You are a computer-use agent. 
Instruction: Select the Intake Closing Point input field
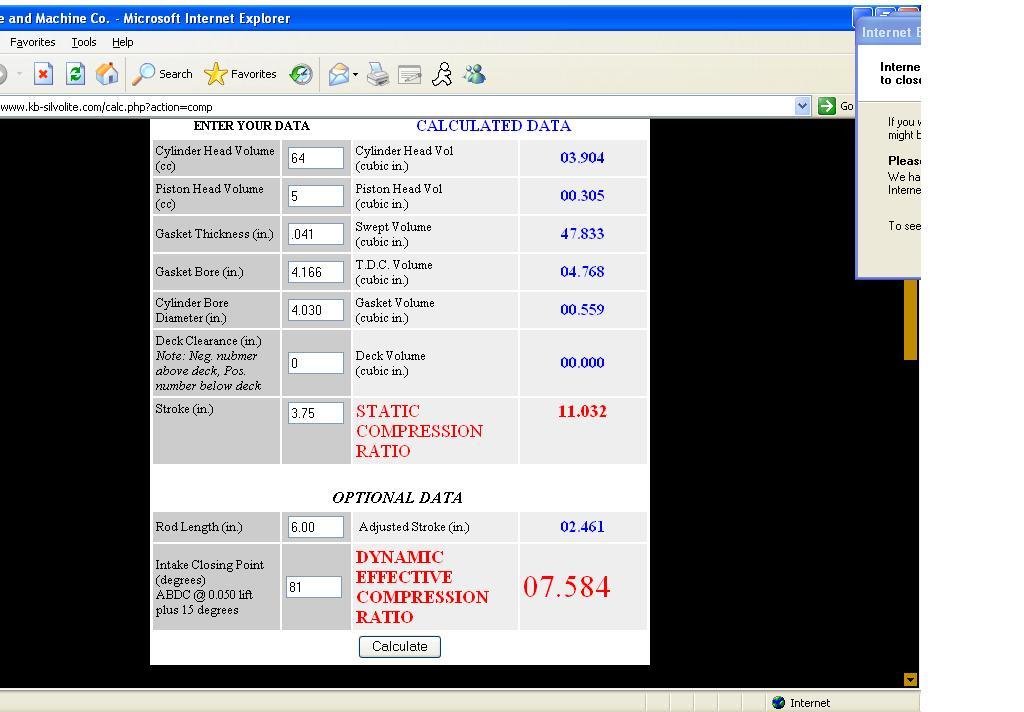[314, 587]
